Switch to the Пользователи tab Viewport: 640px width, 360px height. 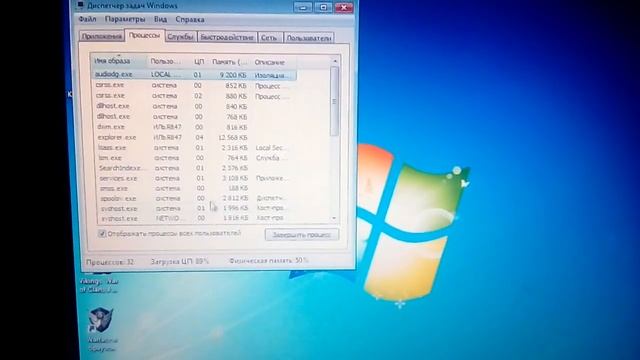click(x=309, y=38)
